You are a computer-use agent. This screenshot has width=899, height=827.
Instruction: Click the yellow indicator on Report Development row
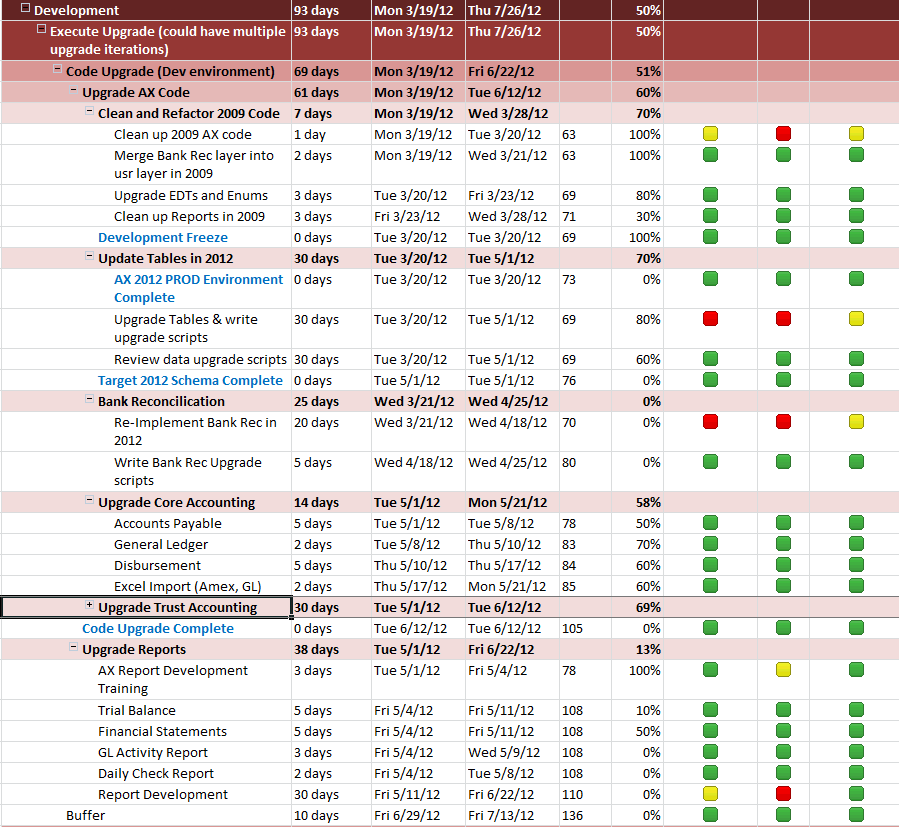[710, 794]
